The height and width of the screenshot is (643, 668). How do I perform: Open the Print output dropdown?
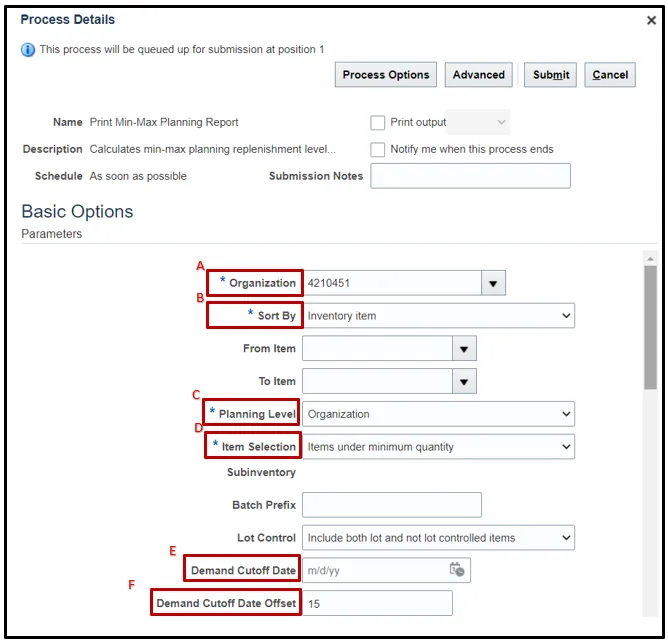(478, 122)
